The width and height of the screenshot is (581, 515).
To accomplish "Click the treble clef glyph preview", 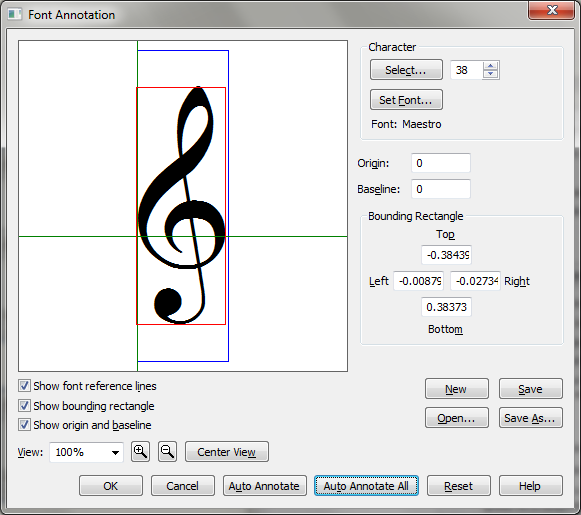I will coord(181,206).
